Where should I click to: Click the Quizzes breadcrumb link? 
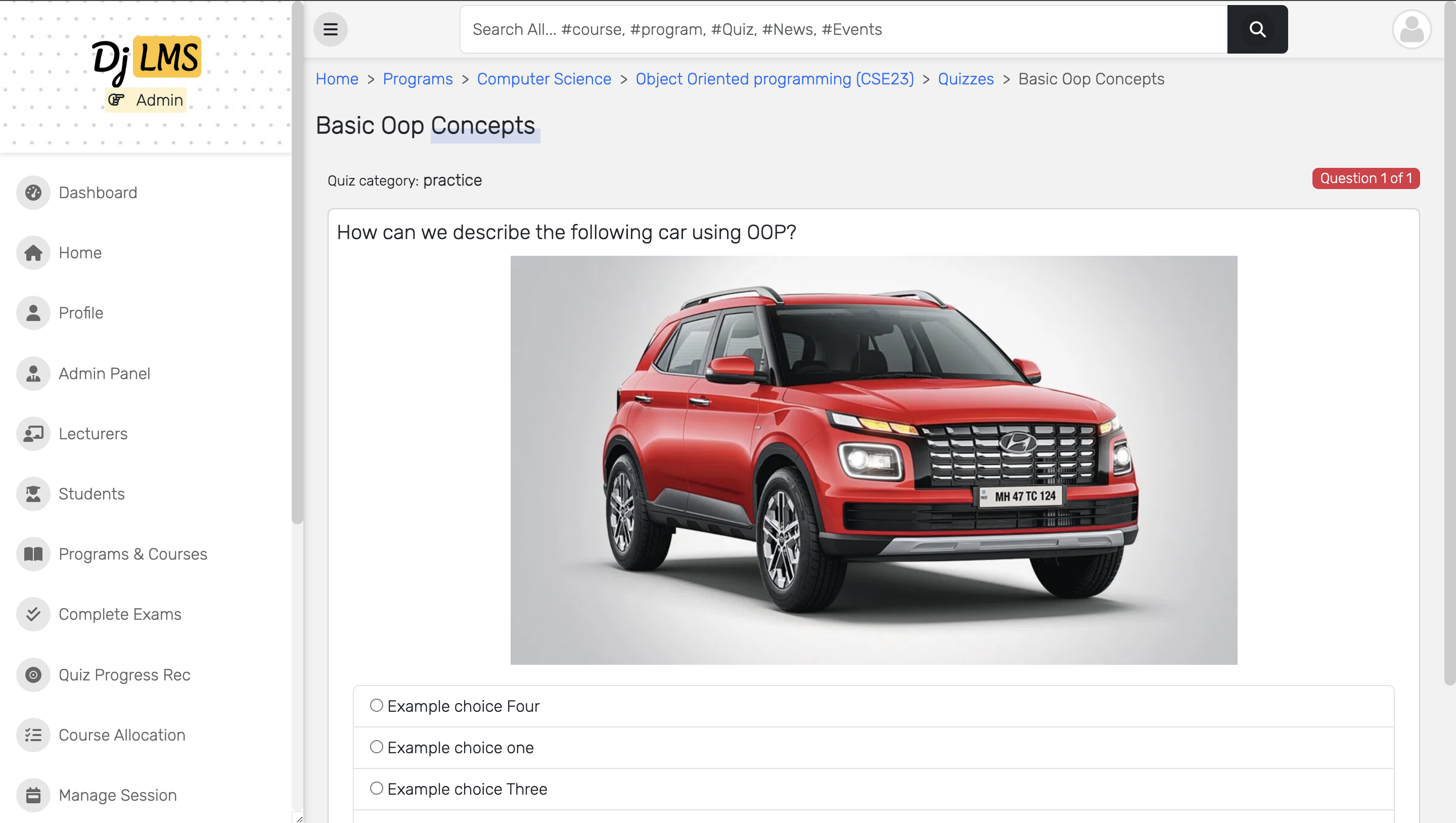[966, 79]
